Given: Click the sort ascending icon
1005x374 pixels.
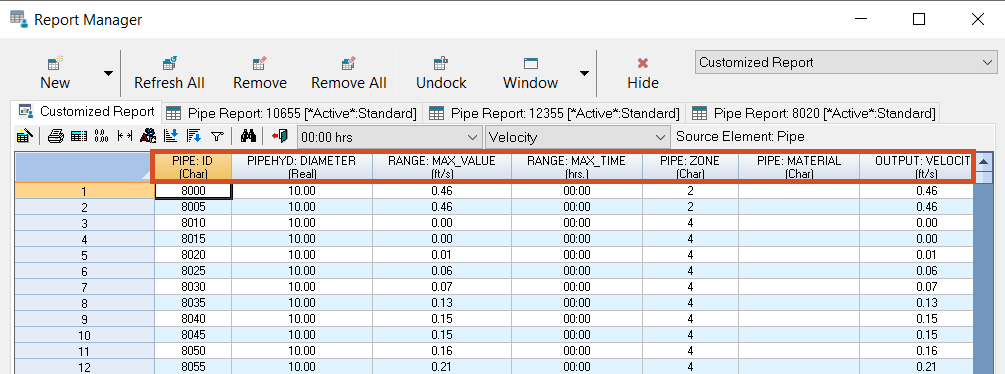Looking at the screenshot, I should [170, 136].
